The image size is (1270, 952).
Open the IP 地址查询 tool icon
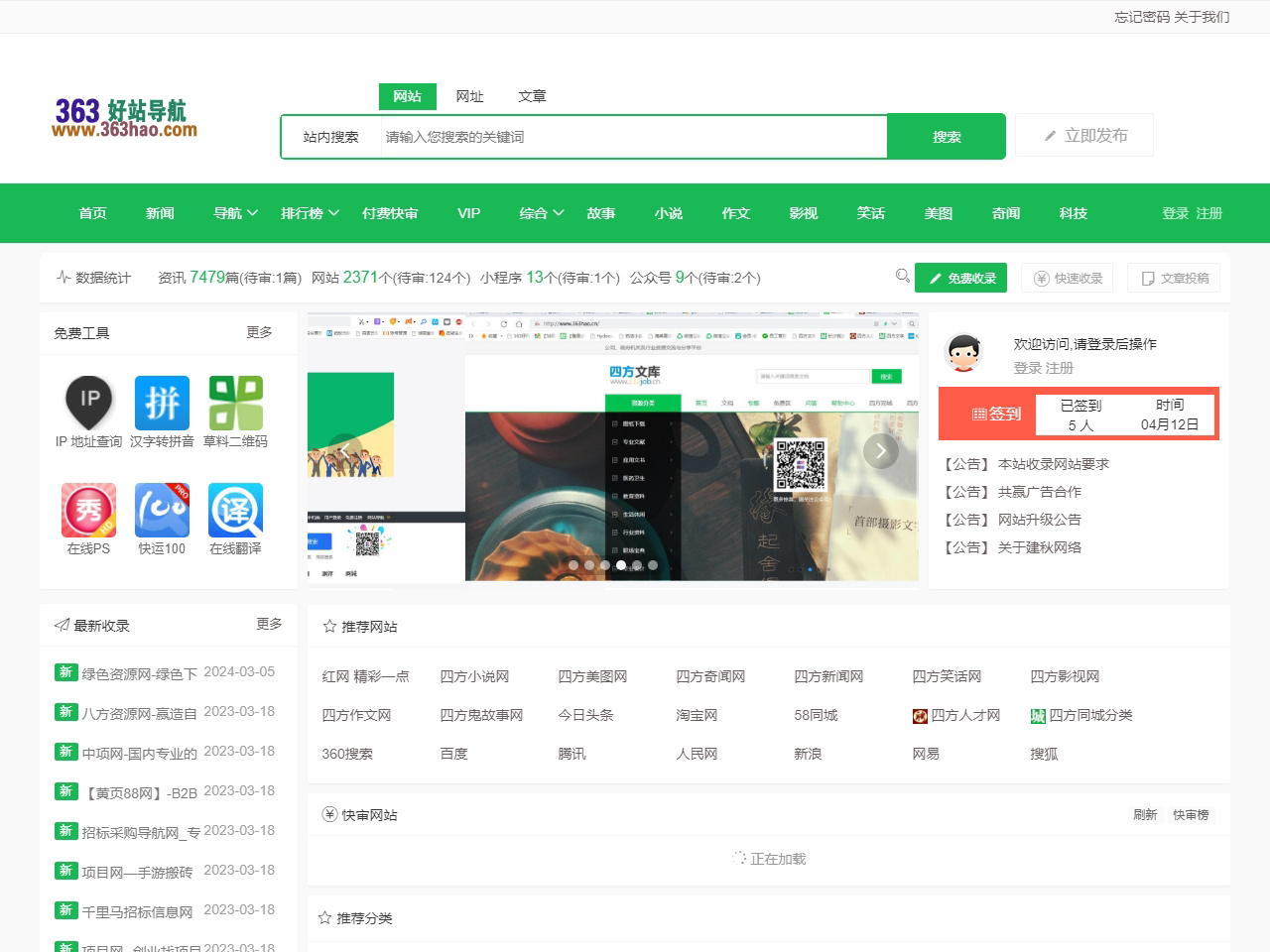click(87, 403)
